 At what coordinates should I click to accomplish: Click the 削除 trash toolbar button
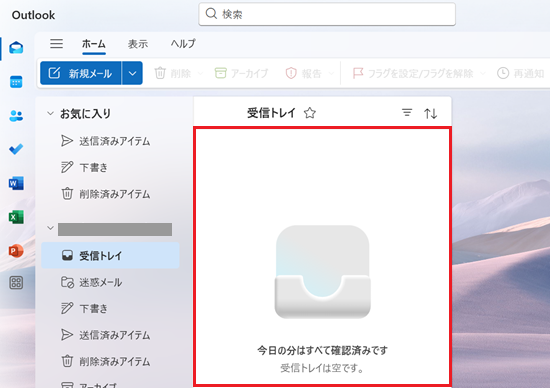(173, 73)
